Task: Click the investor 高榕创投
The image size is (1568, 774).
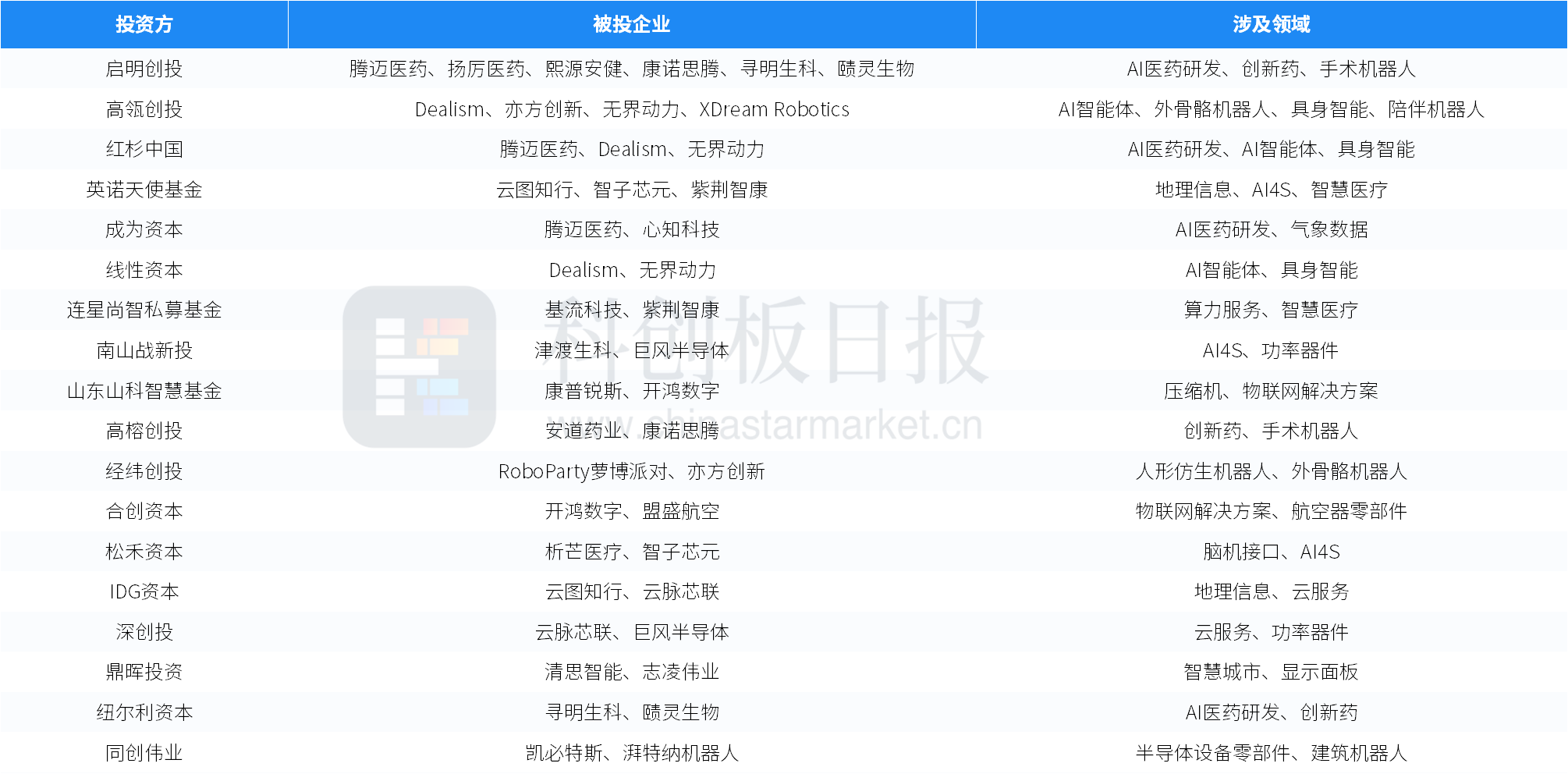Action: pyautogui.click(x=144, y=431)
